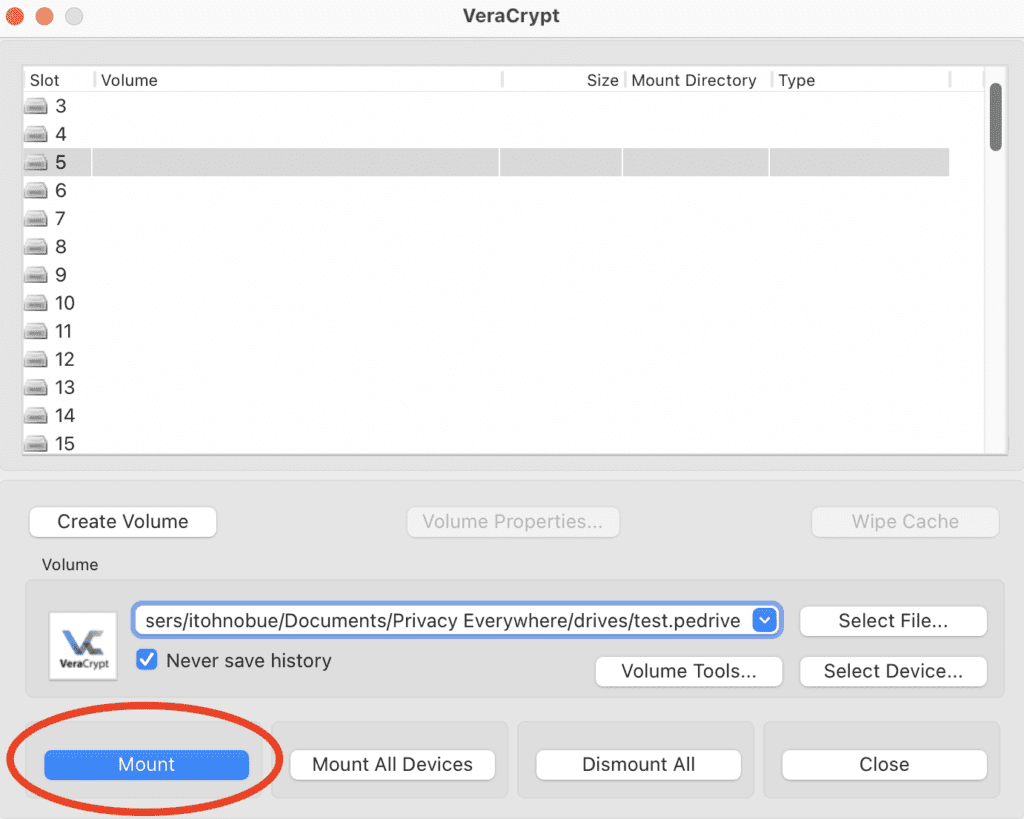Click the drive icon for slot 12

36,360
